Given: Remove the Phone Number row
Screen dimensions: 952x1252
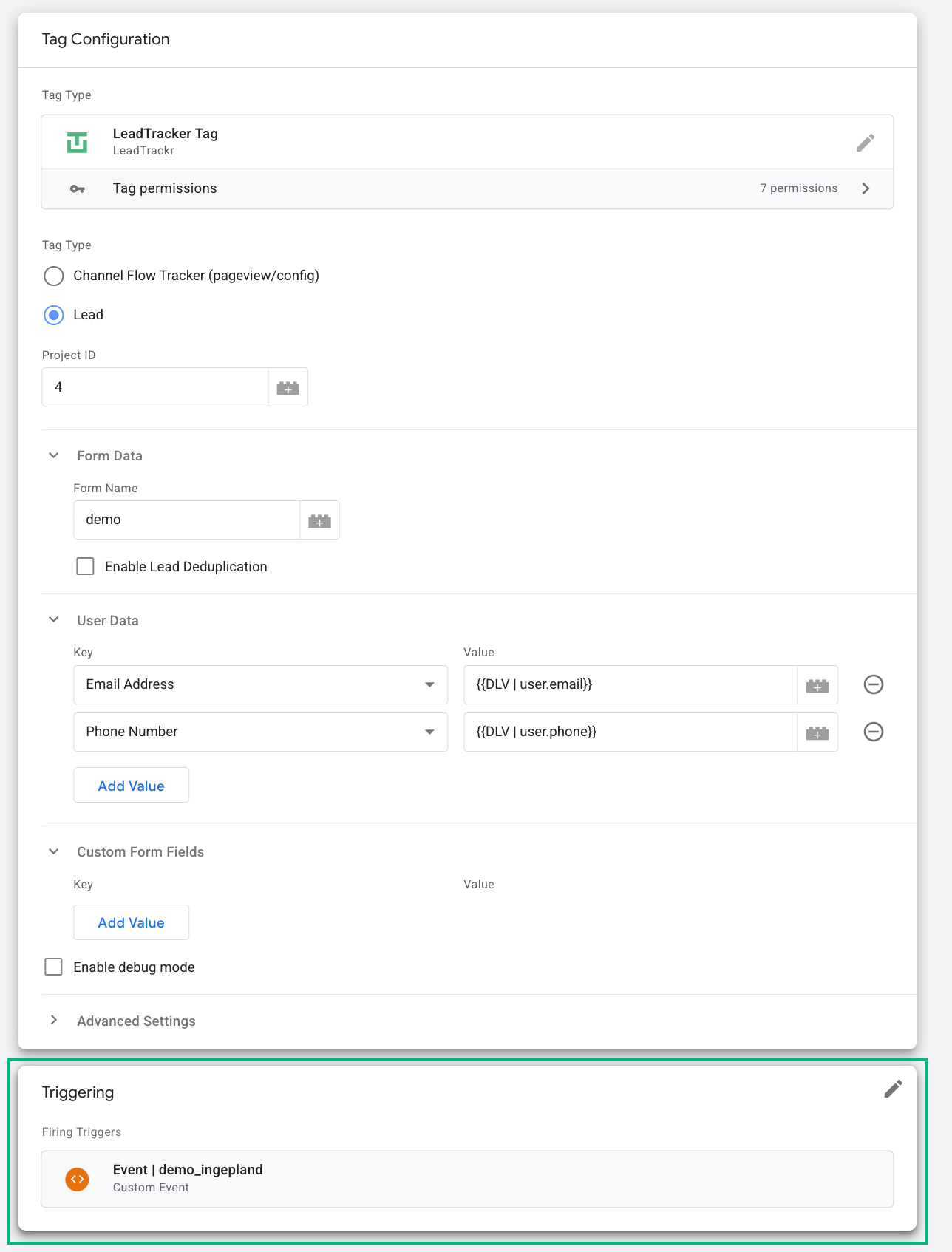Looking at the screenshot, I should click(x=874, y=732).
